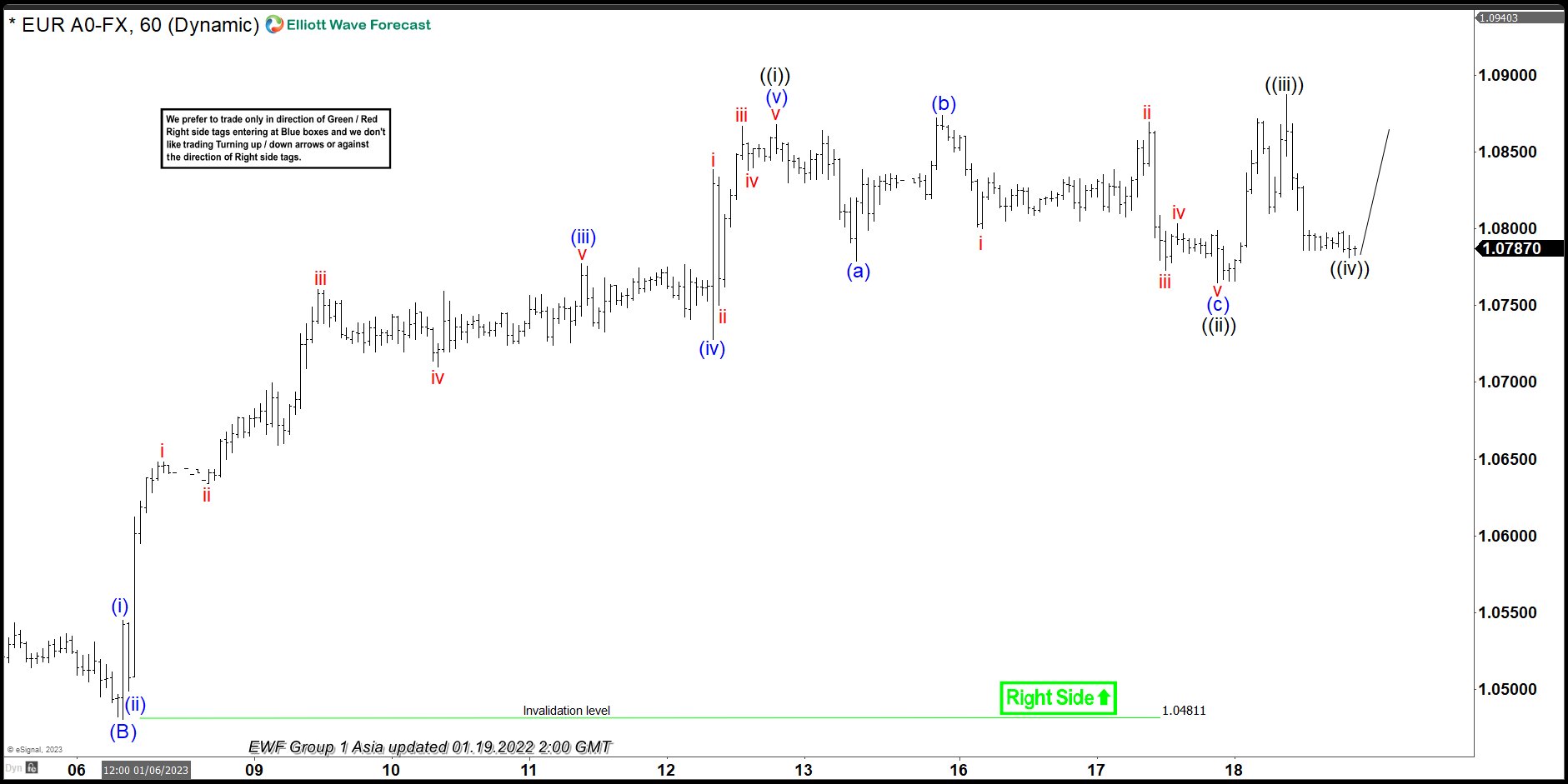This screenshot has width=1568, height=784.
Task: Click the ((iii)) wave annotation near the top
Action: 1284,83
